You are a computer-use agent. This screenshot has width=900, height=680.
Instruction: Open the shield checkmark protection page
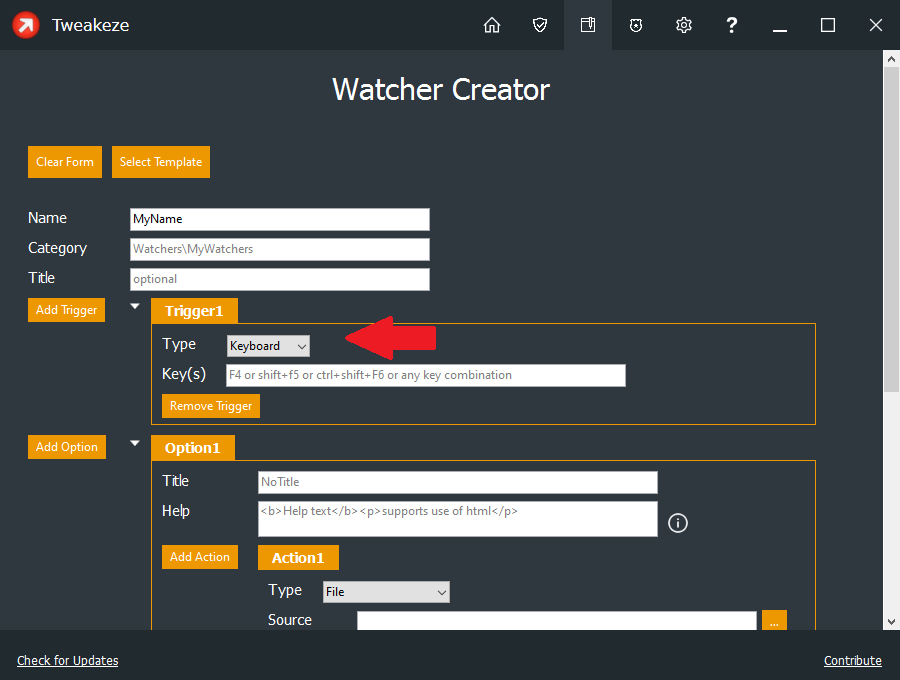click(540, 25)
